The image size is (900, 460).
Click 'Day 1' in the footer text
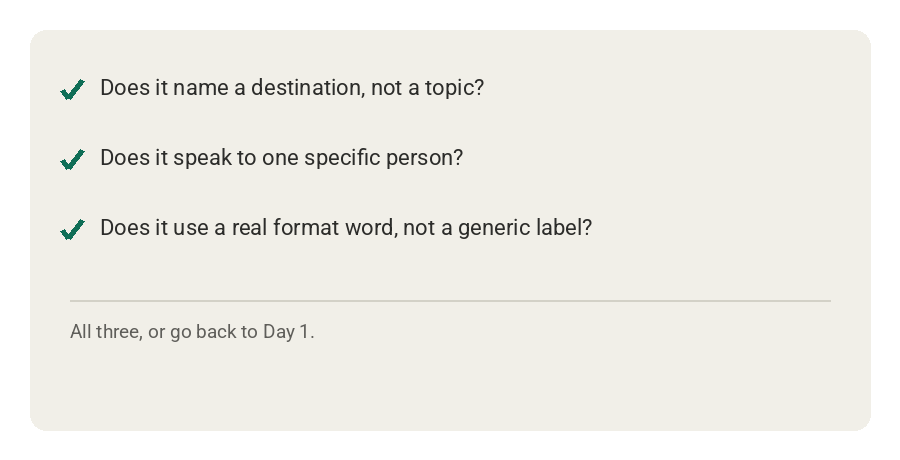pyautogui.click(x=288, y=332)
